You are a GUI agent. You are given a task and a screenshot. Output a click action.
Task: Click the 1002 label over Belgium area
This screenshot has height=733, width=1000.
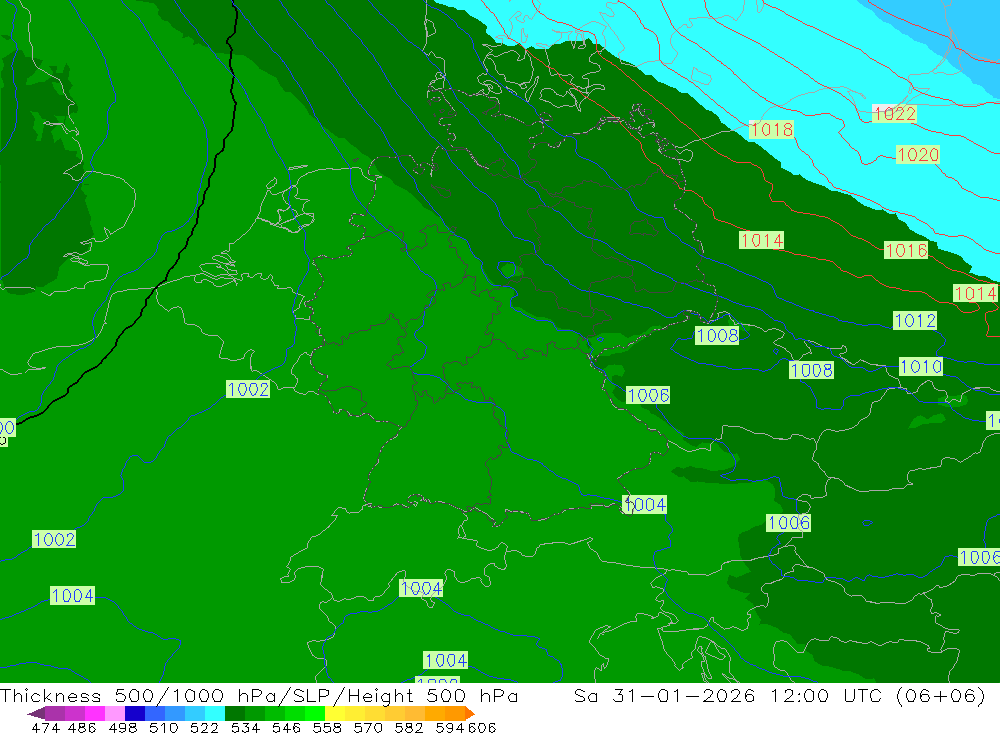click(248, 389)
